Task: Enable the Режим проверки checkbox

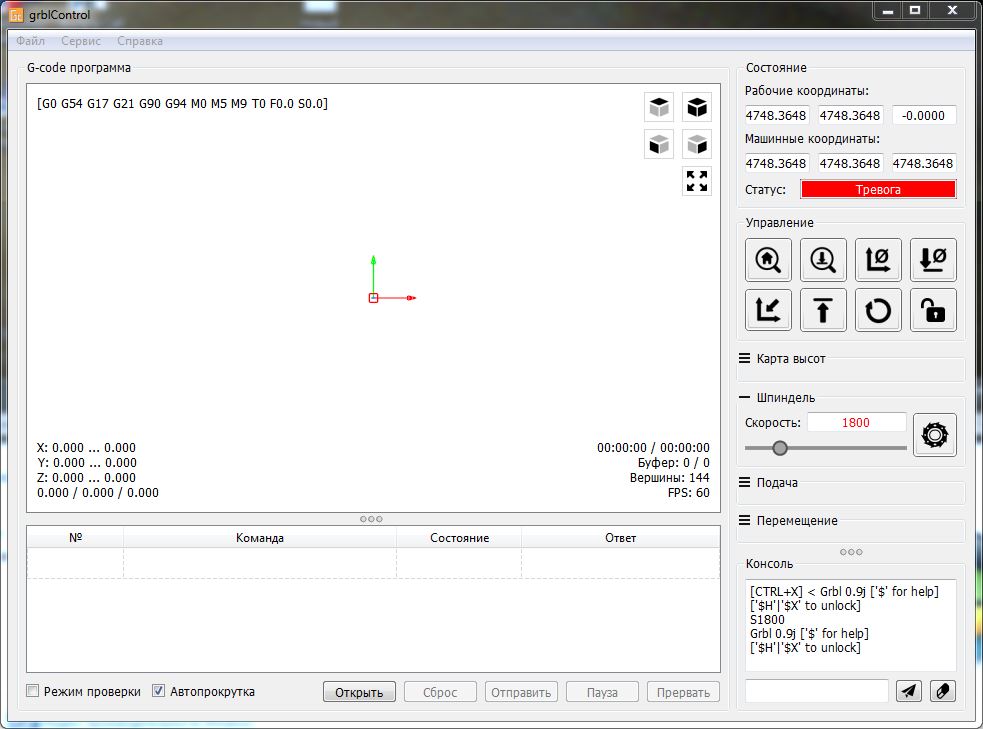Action: (x=33, y=691)
